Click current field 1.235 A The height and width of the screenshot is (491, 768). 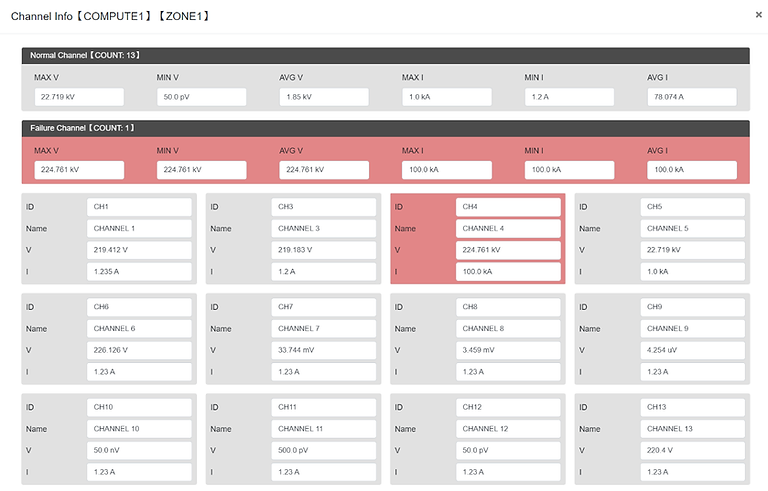139,271
